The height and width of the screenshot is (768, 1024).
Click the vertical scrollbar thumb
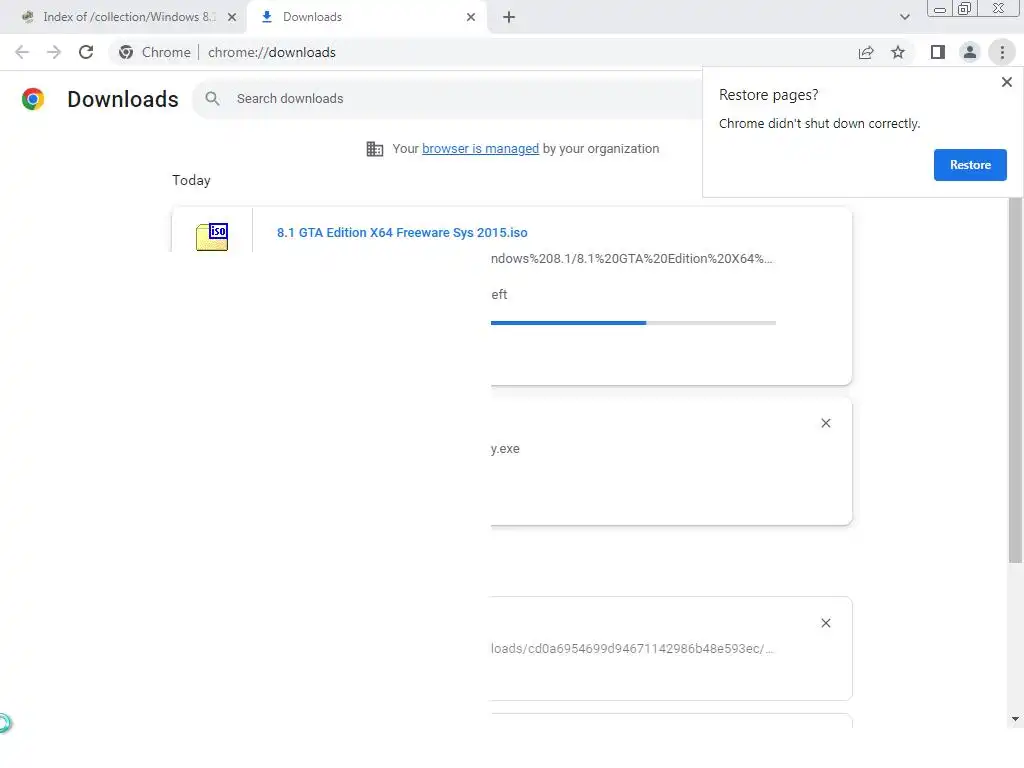pyautogui.click(x=1015, y=379)
